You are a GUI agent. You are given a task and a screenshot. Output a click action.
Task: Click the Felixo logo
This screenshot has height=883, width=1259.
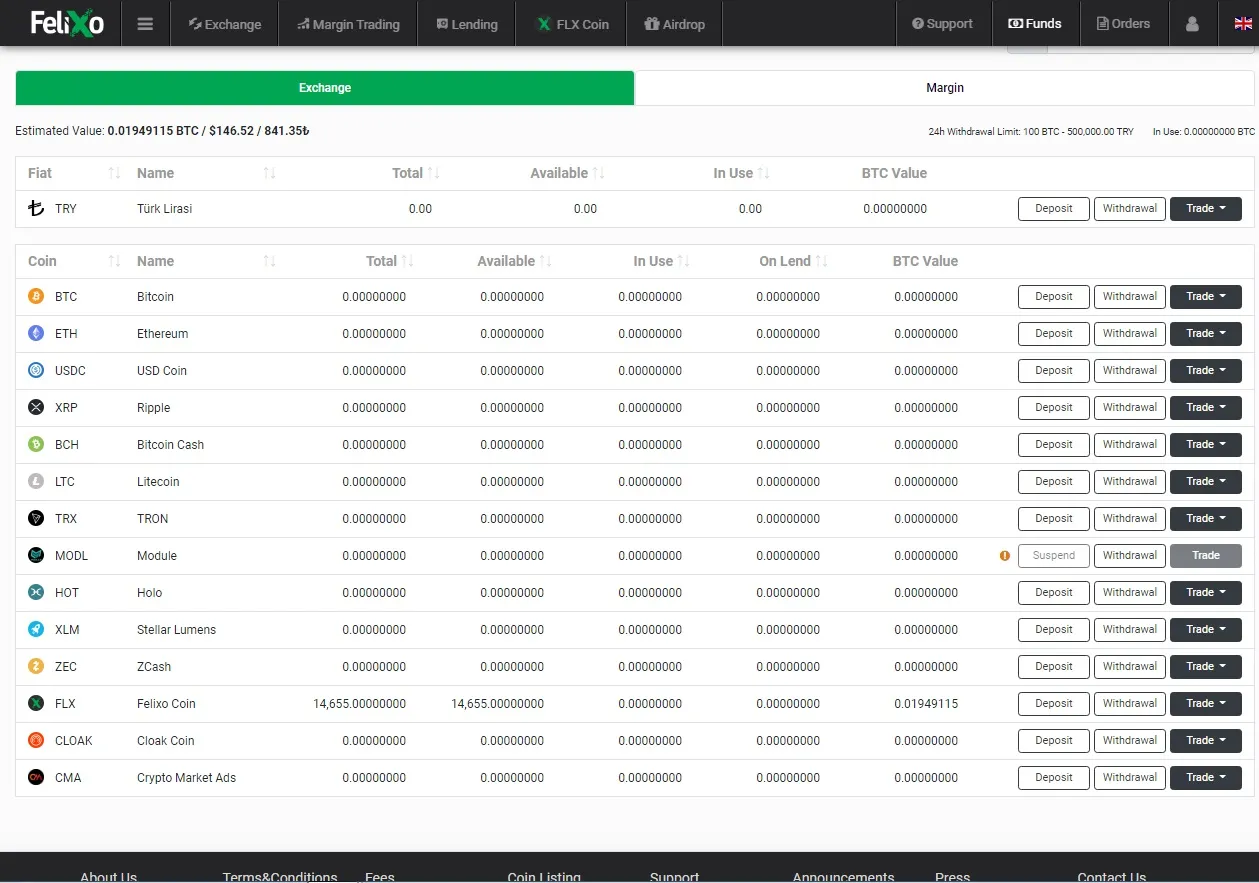click(x=67, y=23)
